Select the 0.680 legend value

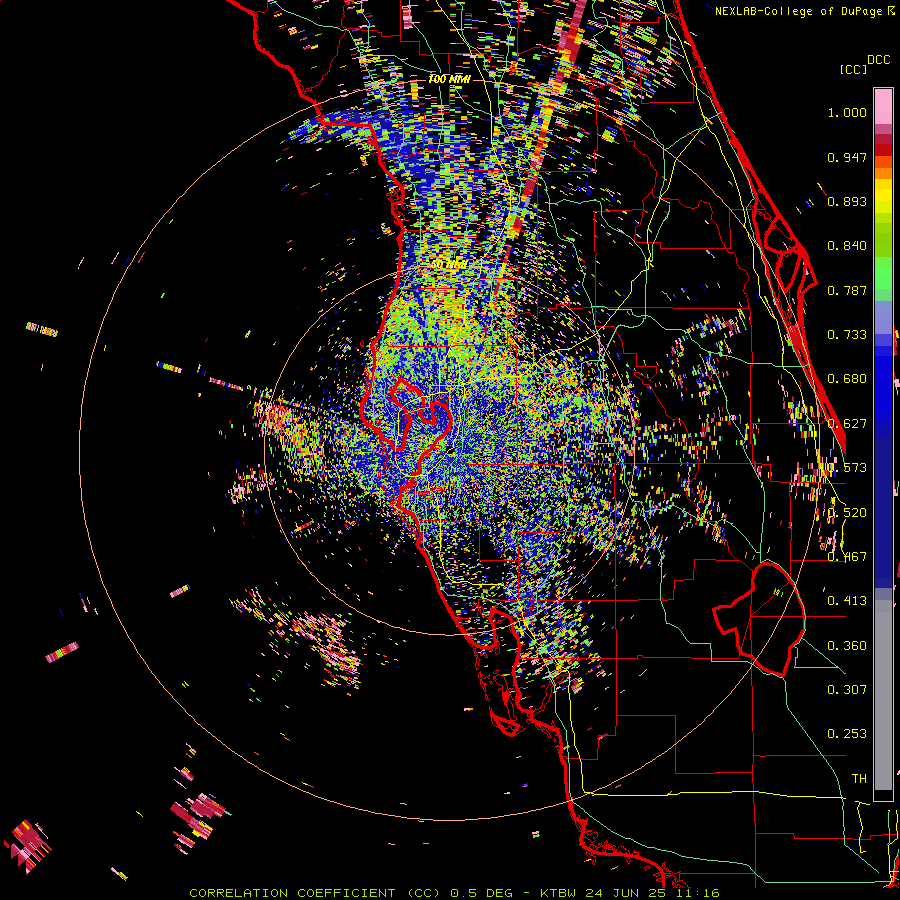pyautogui.click(x=847, y=379)
